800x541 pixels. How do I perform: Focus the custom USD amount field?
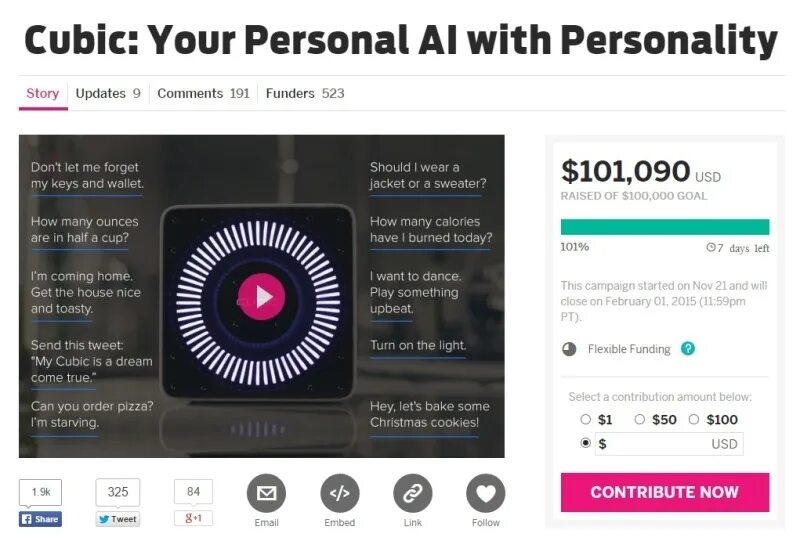coord(669,444)
